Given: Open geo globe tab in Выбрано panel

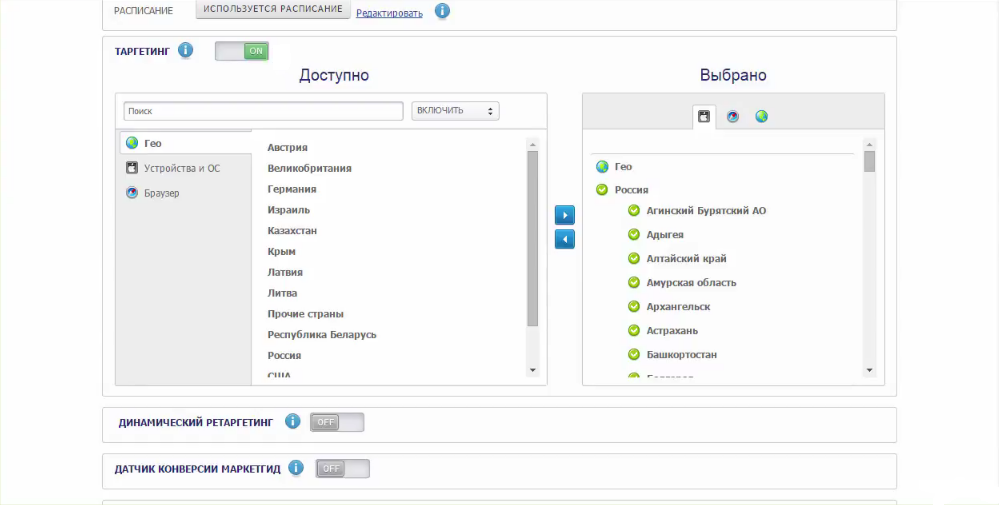Looking at the screenshot, I should (x=761, y=117).
